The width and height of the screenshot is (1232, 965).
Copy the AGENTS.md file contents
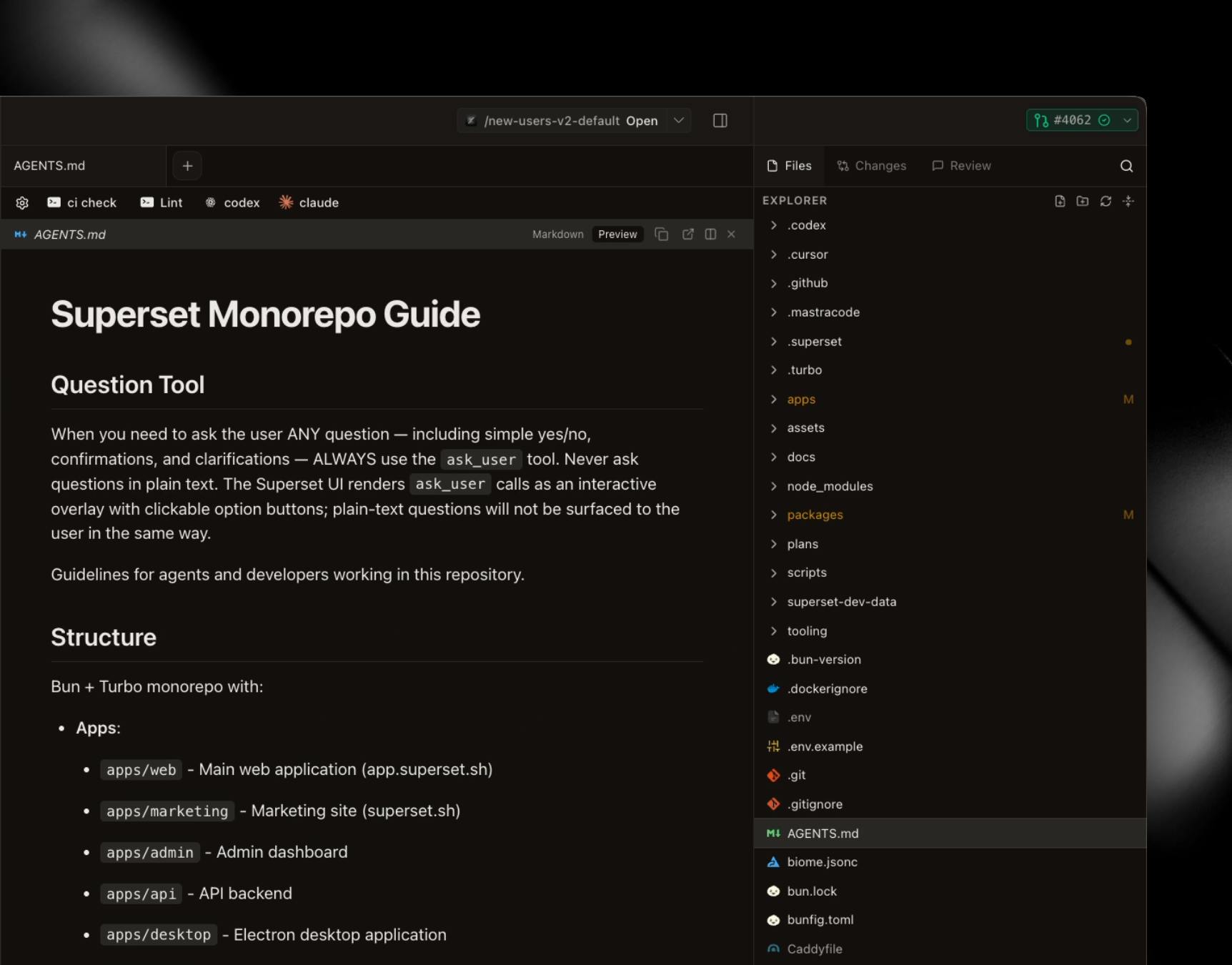(661, 234)
